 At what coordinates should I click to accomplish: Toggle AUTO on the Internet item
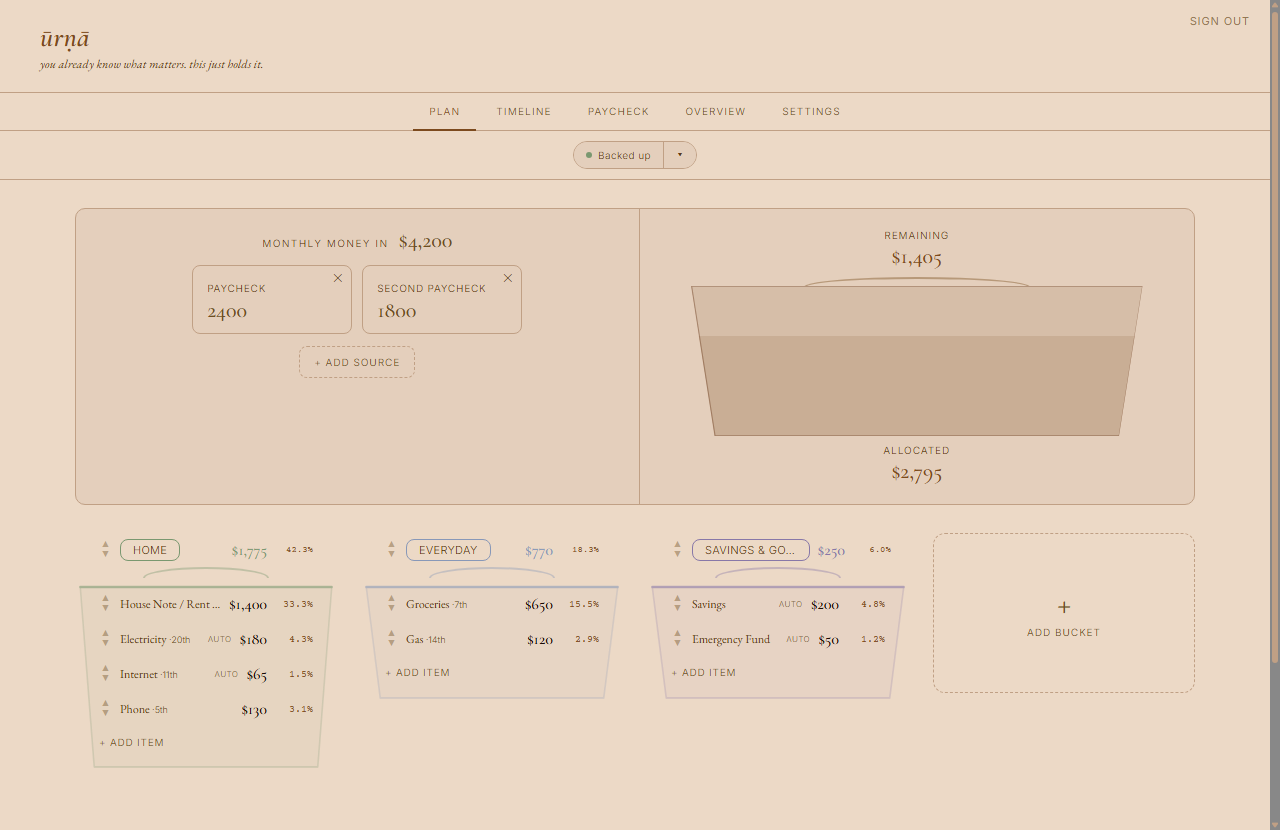click(x=226, y=674)
